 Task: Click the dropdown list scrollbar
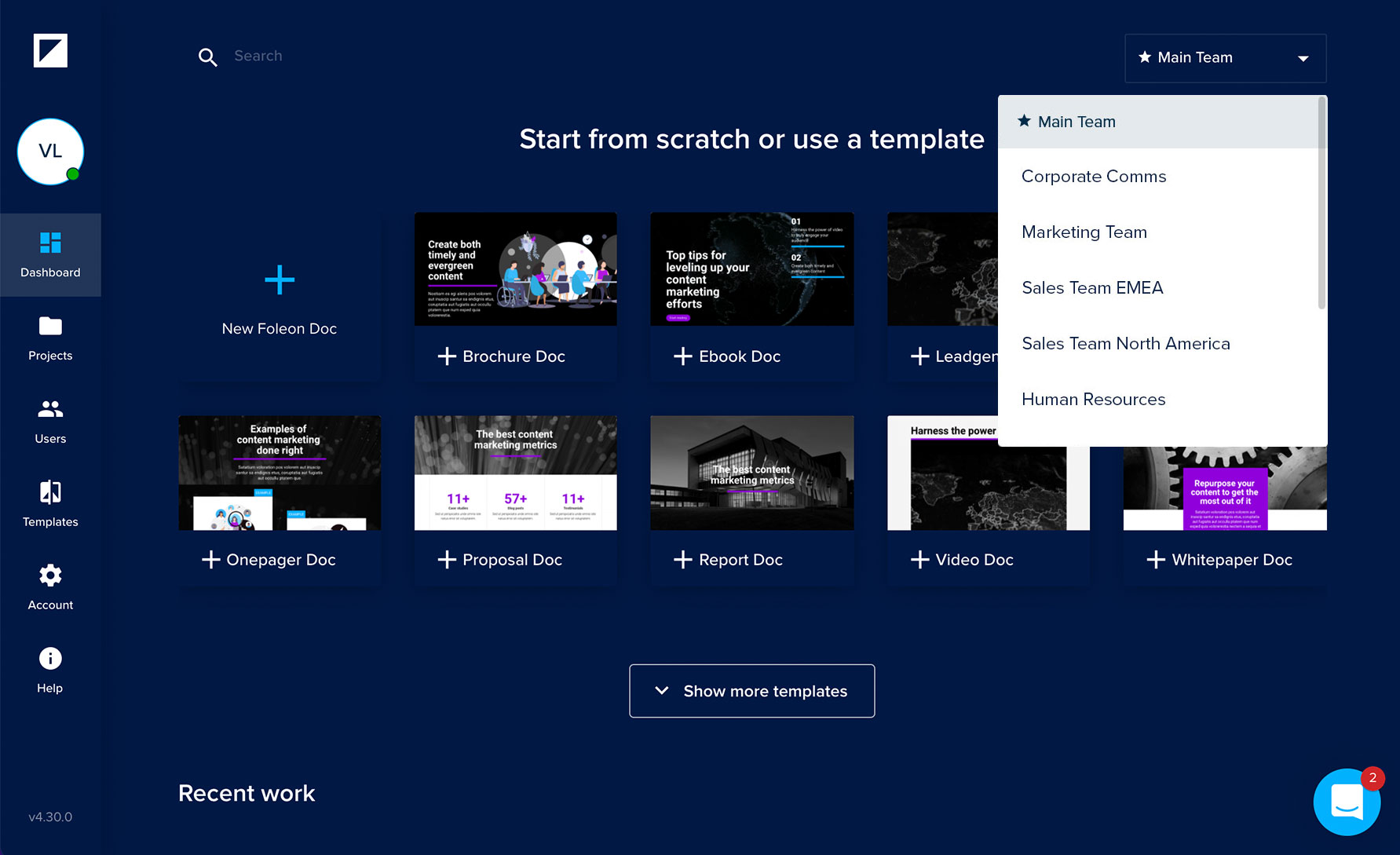pyautogui.click(x=1321, y=204)
